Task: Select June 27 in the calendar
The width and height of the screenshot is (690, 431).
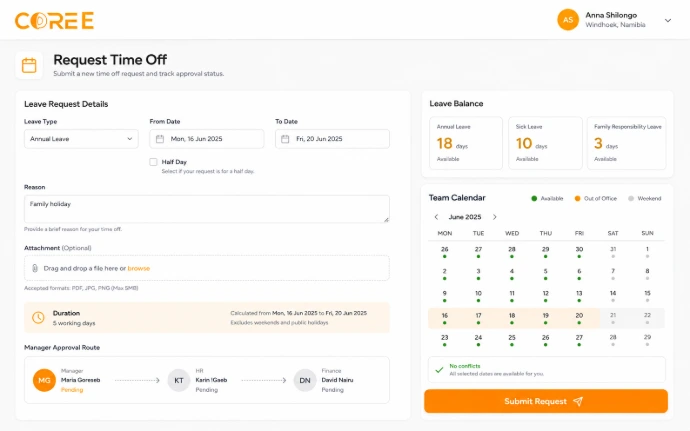Action: coord(579,340)
